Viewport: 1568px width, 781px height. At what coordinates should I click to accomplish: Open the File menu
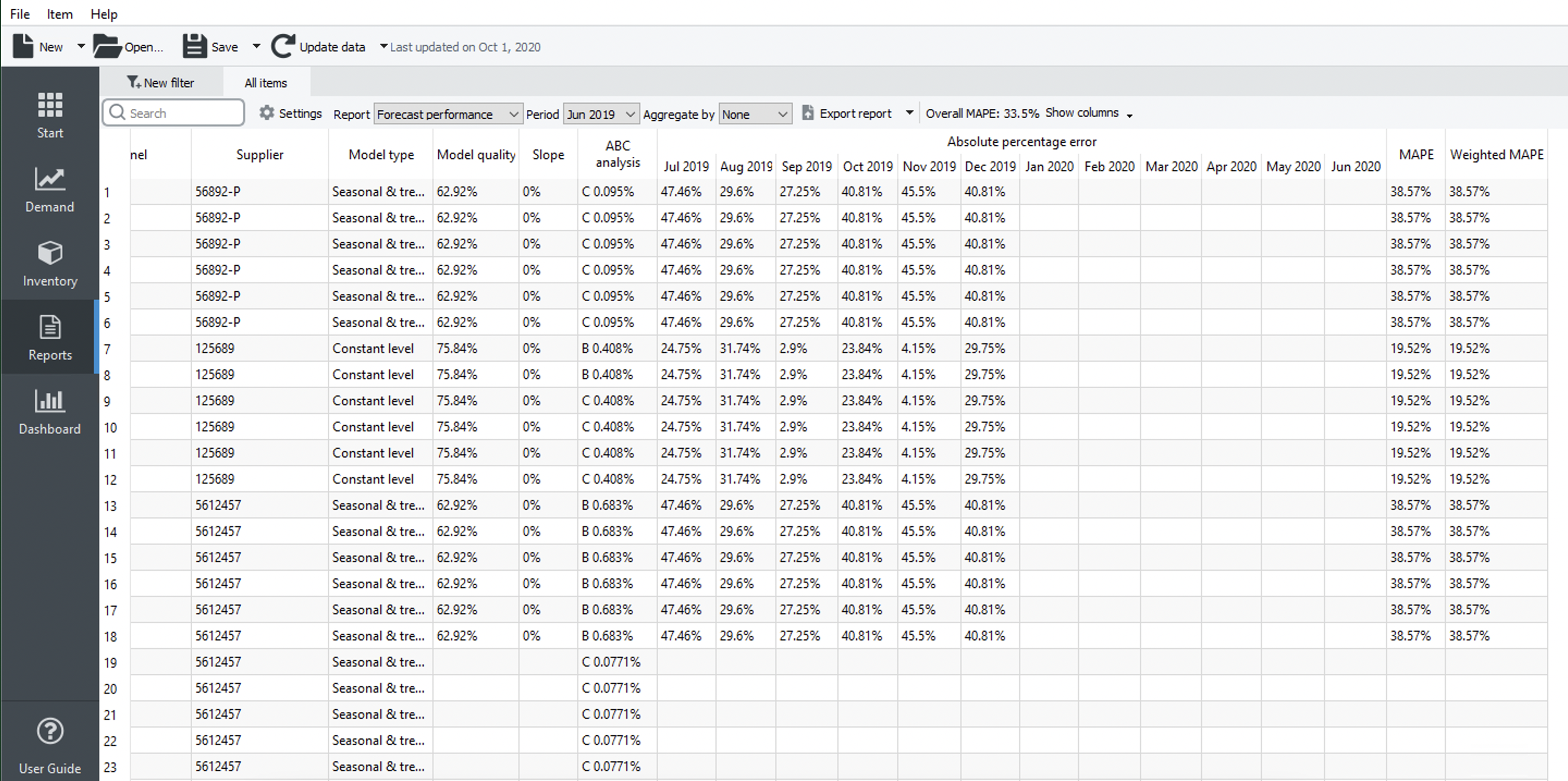[20, 14]
